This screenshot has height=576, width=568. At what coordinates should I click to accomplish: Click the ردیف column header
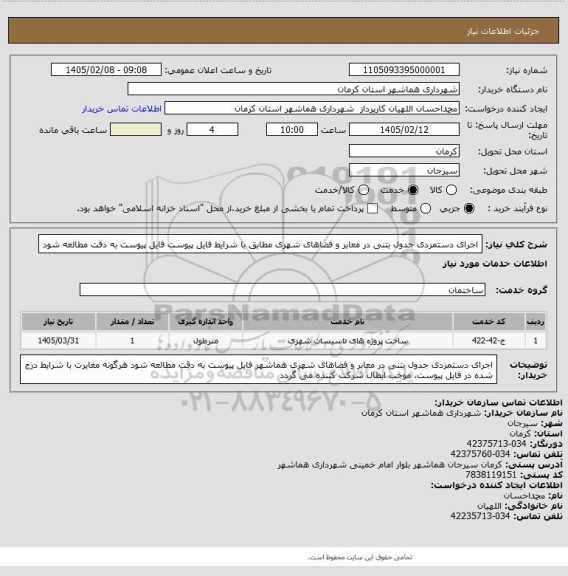pos(535,322)
